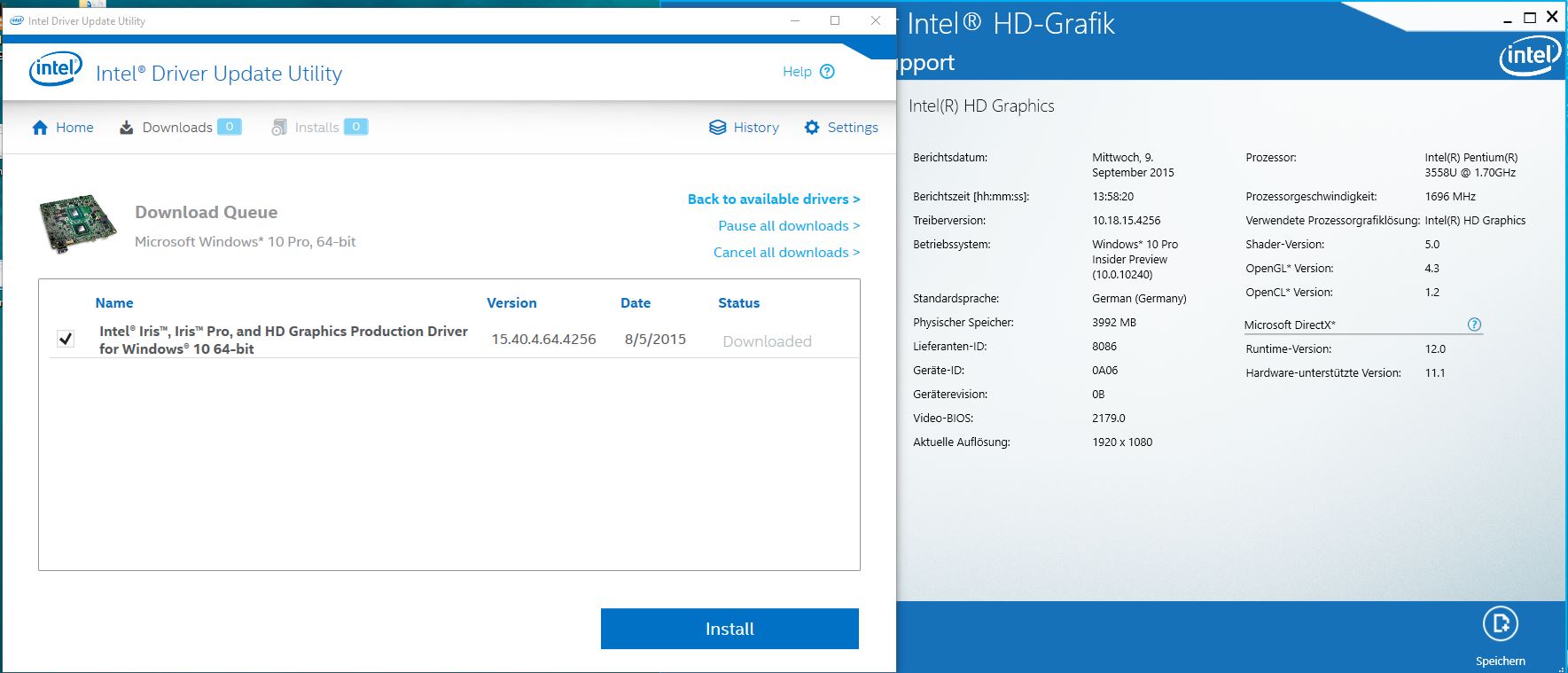Click Cancel all downloads link

click(787, 253)
